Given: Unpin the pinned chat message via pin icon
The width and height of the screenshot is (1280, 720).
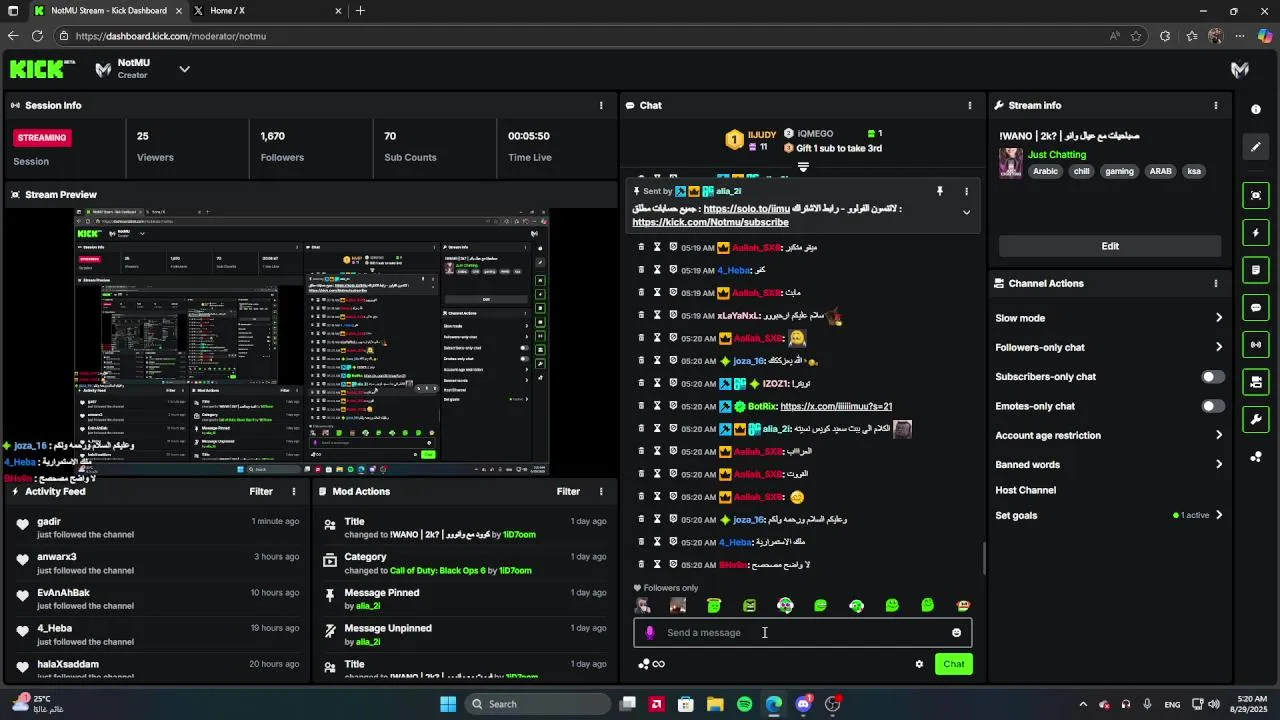Looking at the screenshot, I should tap(940, 191).
